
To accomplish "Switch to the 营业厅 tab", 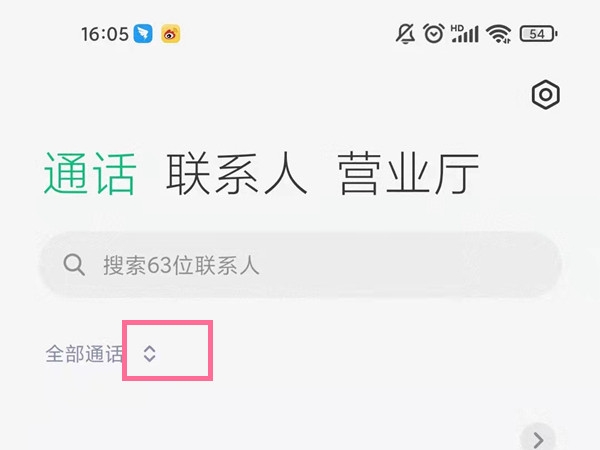I will point(408,174).
